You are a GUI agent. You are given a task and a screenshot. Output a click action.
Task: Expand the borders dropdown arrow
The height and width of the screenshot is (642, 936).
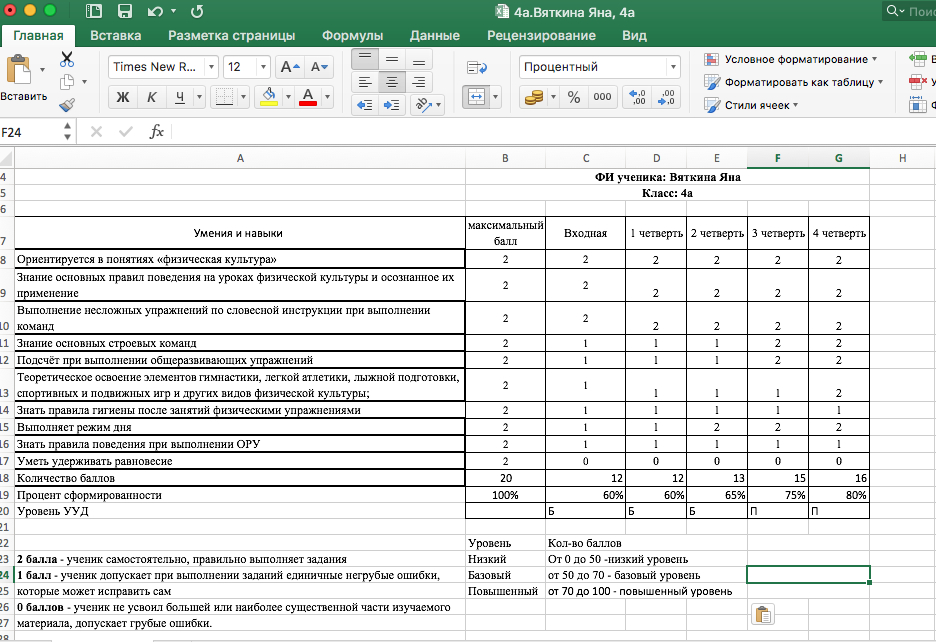click(x=243, y=96)
